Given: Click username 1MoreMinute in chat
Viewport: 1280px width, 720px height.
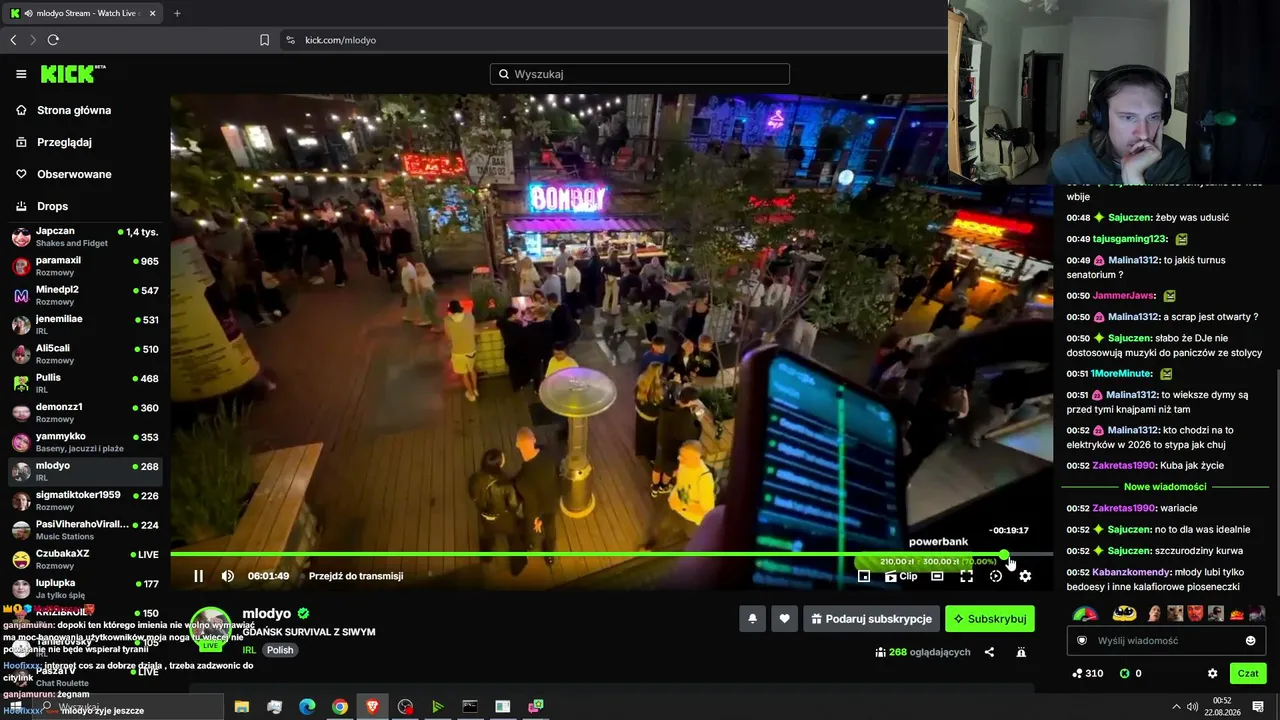Looking at the screenshot, I should coord(1121,374).
